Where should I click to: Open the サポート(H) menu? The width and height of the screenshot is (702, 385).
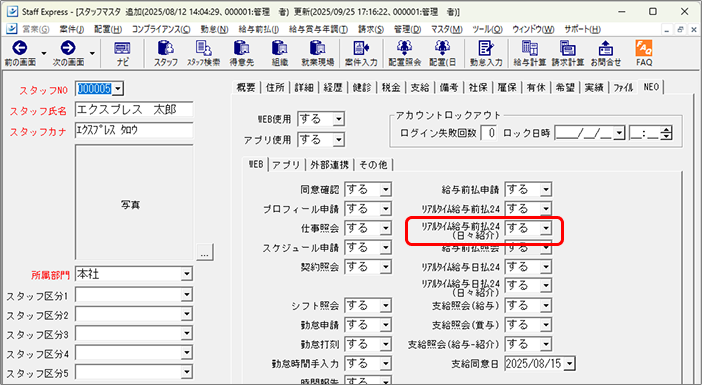pos(582,29)
